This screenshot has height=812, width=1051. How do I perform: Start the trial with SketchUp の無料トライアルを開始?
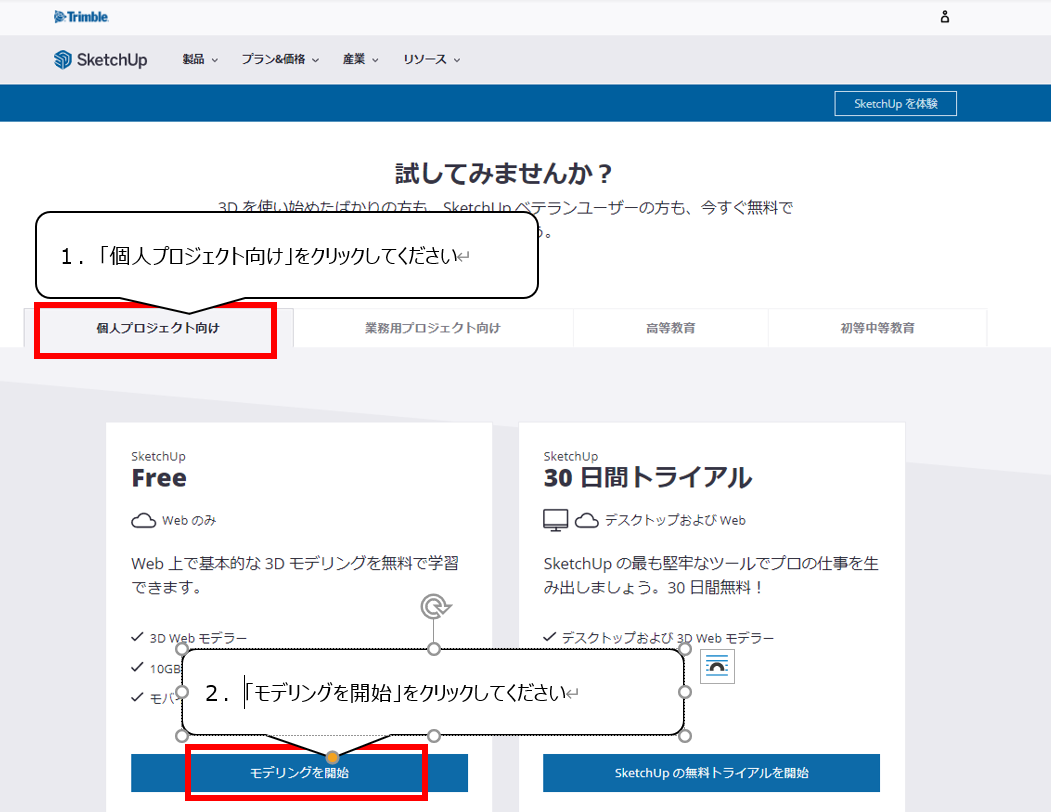(x=711, y=773)
